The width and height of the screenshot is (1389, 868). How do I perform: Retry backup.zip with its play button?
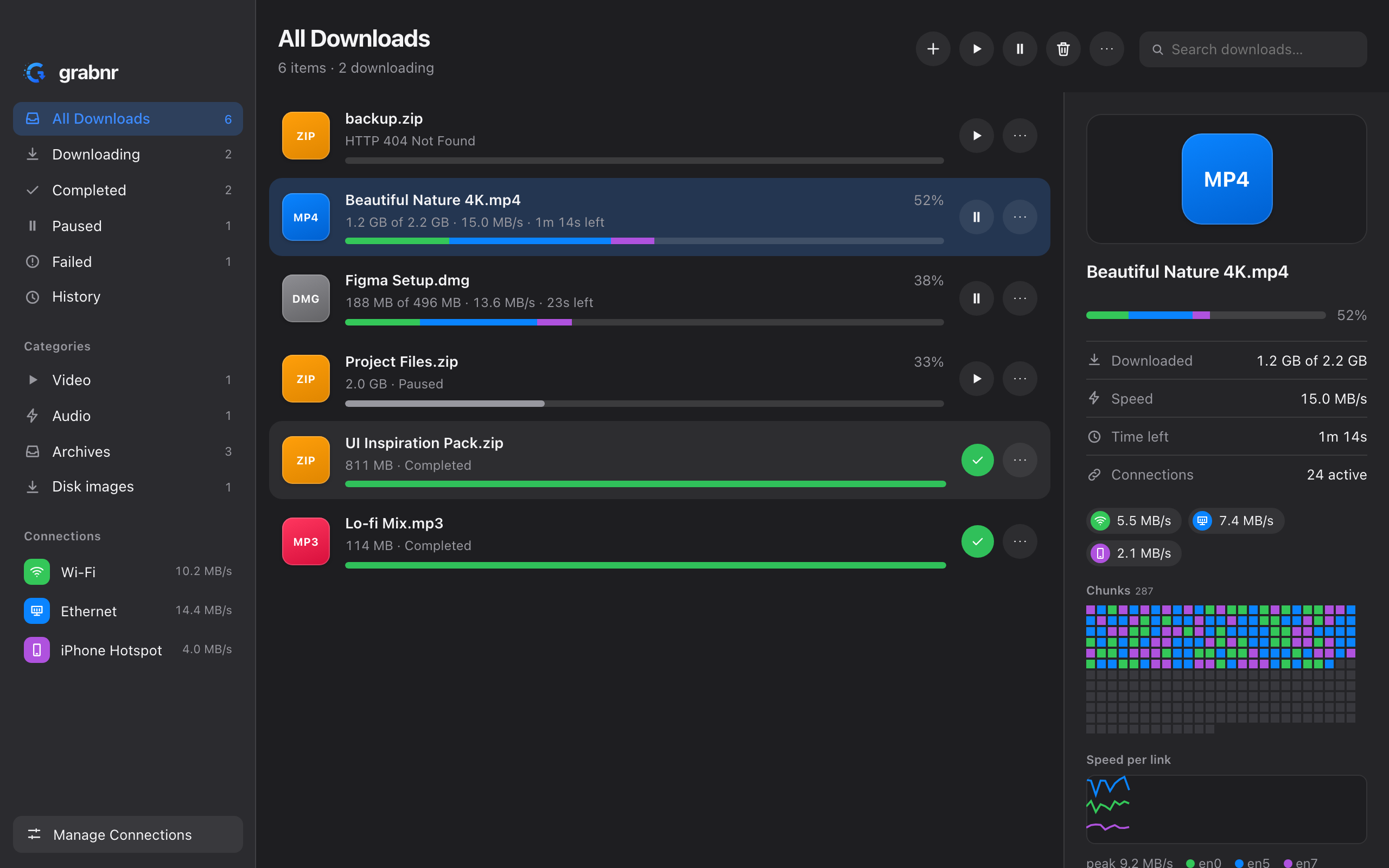pyautogui.click(x=976, y=136)
